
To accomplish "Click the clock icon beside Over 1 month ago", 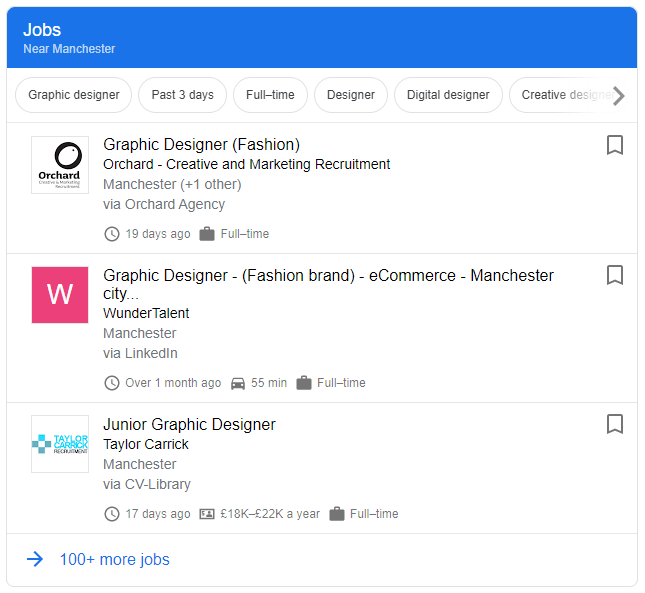I will 112,383.
